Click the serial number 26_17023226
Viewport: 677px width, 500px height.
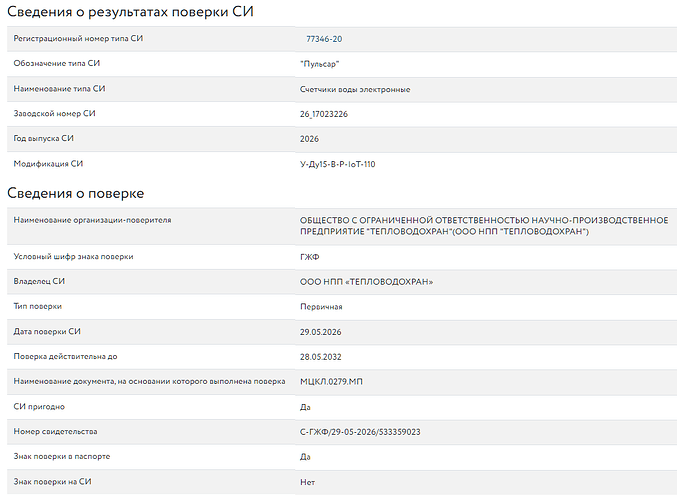[324, 114]
